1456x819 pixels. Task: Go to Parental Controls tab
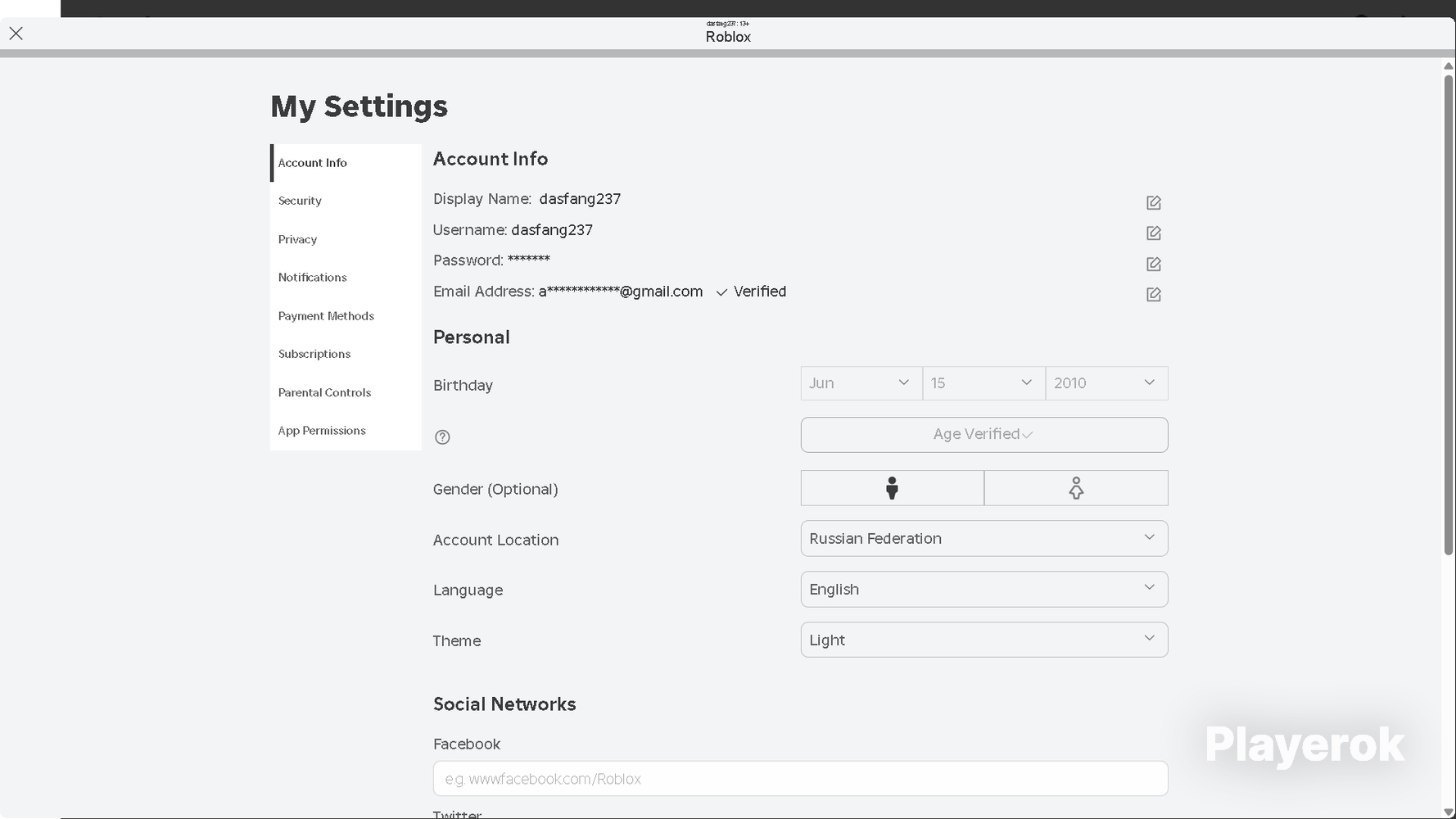pos(346,392)
